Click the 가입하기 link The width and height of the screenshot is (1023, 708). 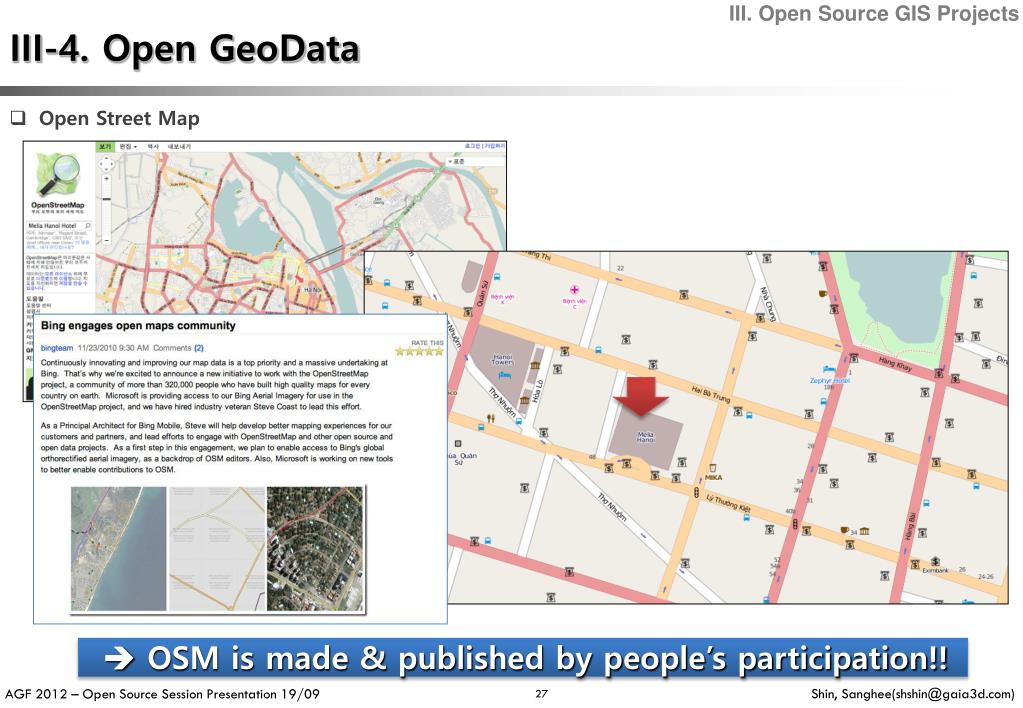pyautogui.click(x=493, y=146)
